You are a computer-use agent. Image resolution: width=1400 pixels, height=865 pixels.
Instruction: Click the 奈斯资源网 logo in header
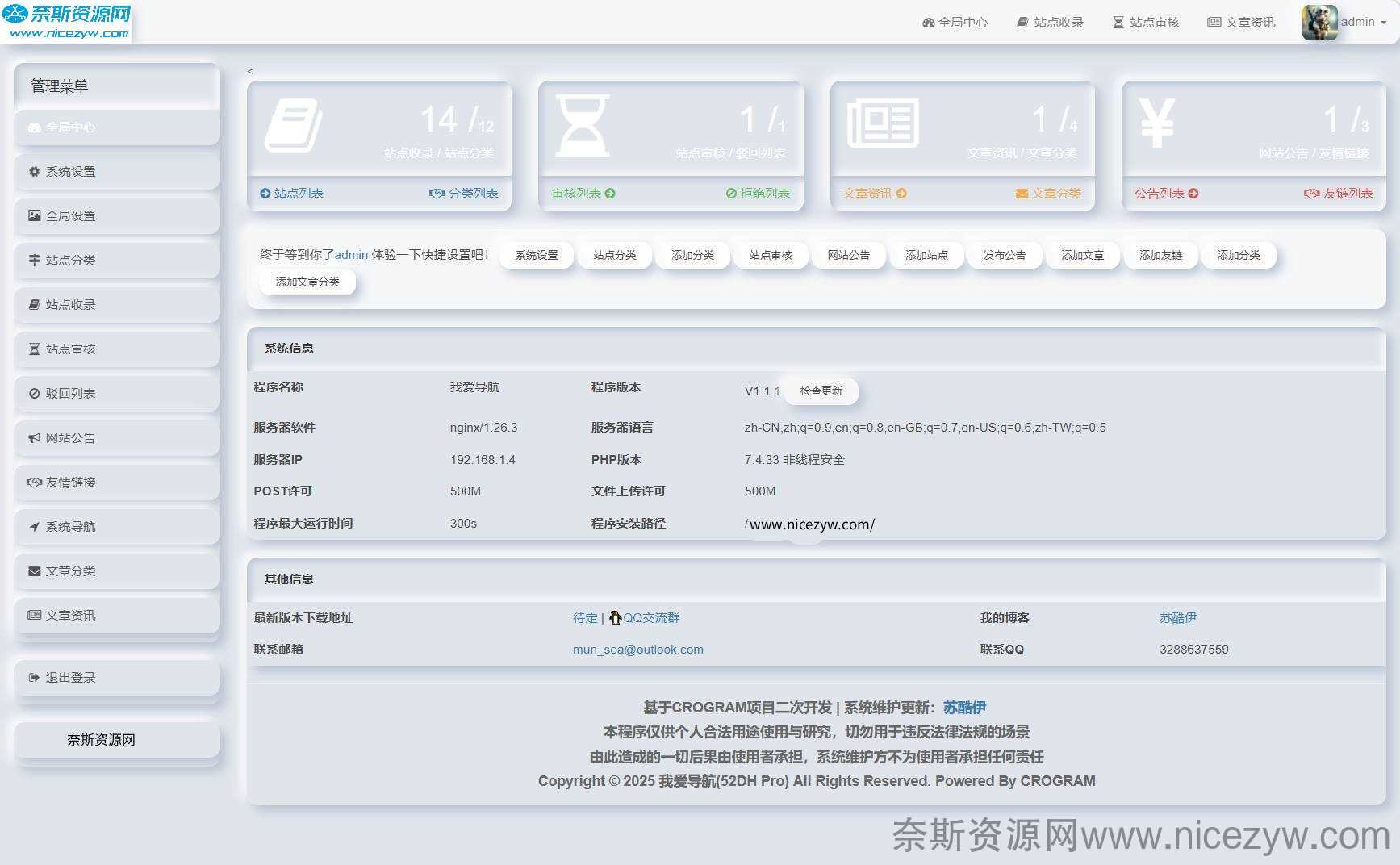pyautogui.click(x=67, y=22)
